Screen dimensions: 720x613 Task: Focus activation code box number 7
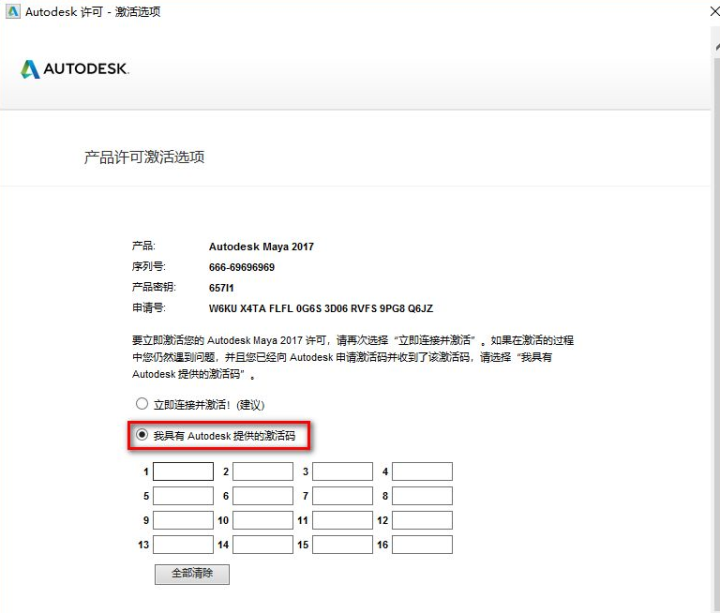point(342,496)
